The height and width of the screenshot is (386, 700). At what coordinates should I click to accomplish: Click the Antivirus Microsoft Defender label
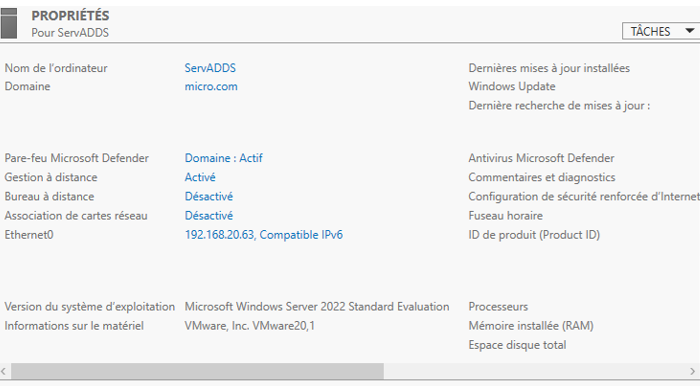coord(542,158)
